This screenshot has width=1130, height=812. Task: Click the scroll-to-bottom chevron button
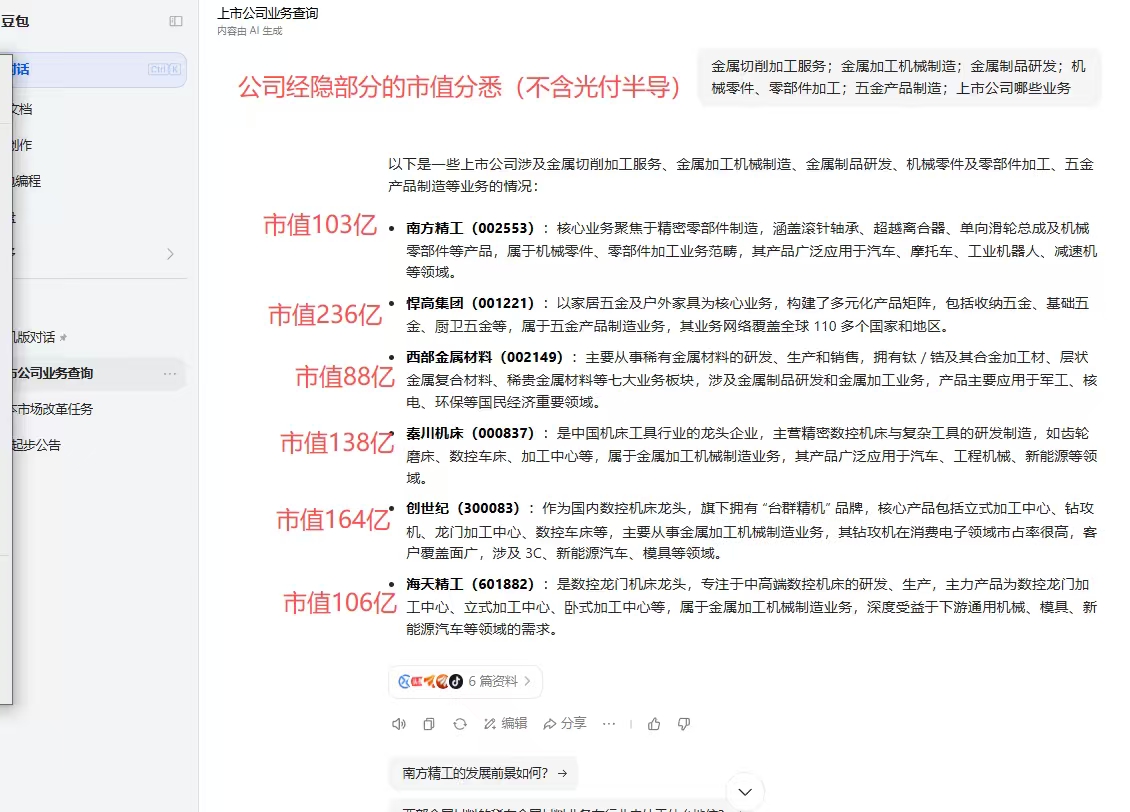pyautogui.click(x=744, y=792)
